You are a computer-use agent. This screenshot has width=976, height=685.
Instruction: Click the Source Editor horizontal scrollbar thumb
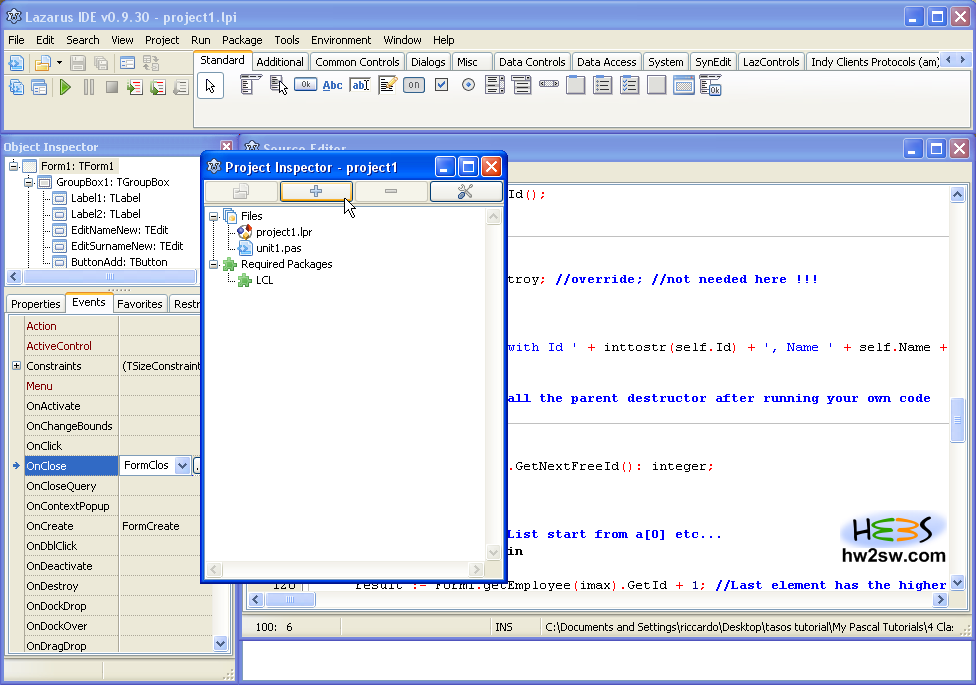(x=289, y=599)
